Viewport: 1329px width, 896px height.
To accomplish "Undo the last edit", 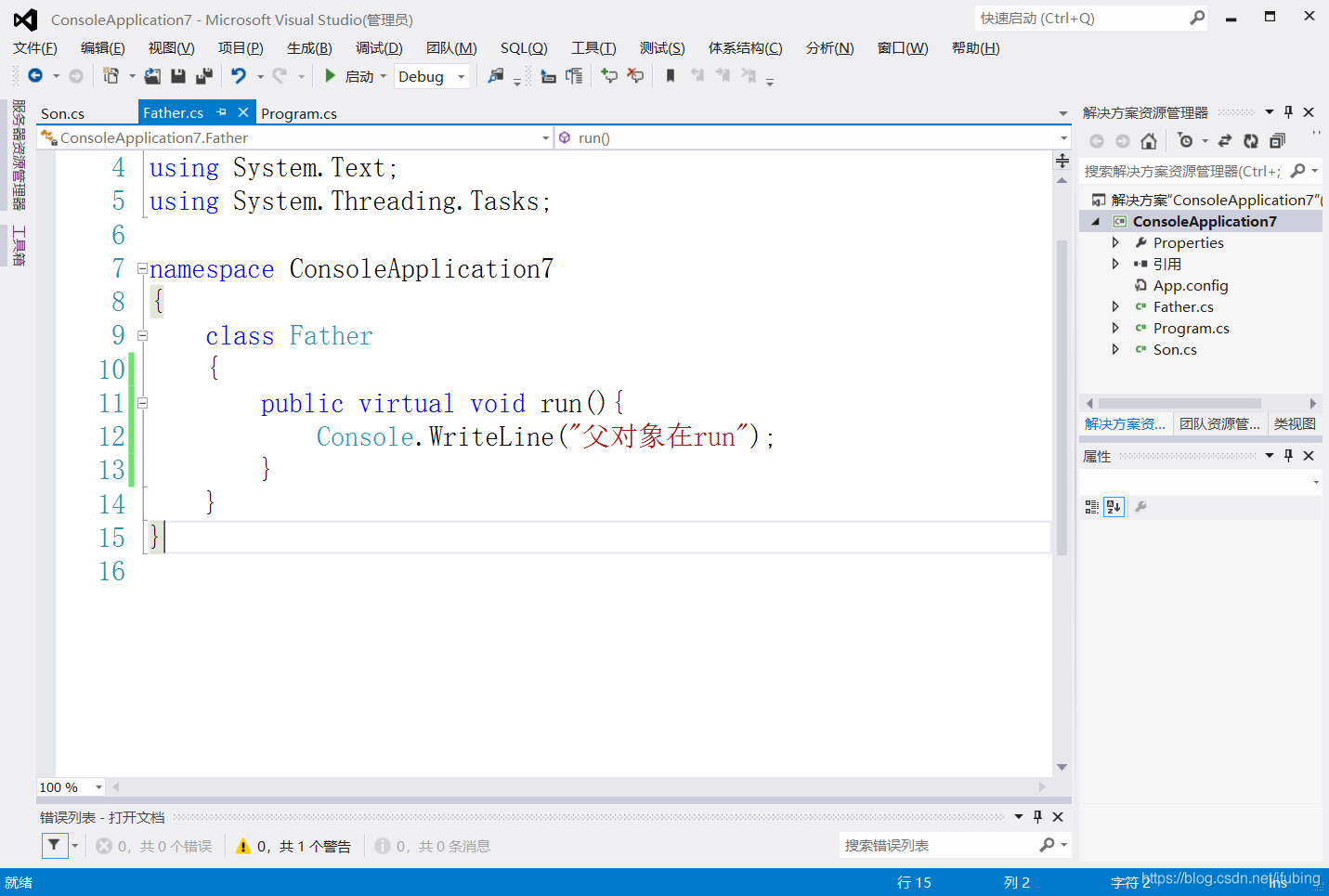I will [x=239, y=75].
